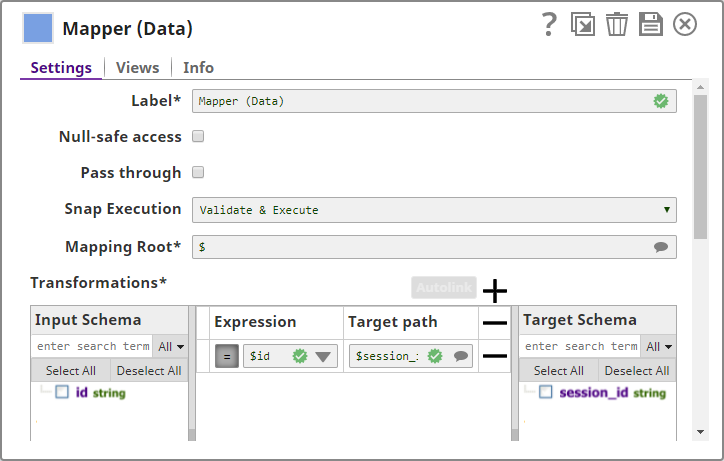Add a new transformation row with plus
Image resolution: width=724 pixels, height=461 pixels.
495,291
